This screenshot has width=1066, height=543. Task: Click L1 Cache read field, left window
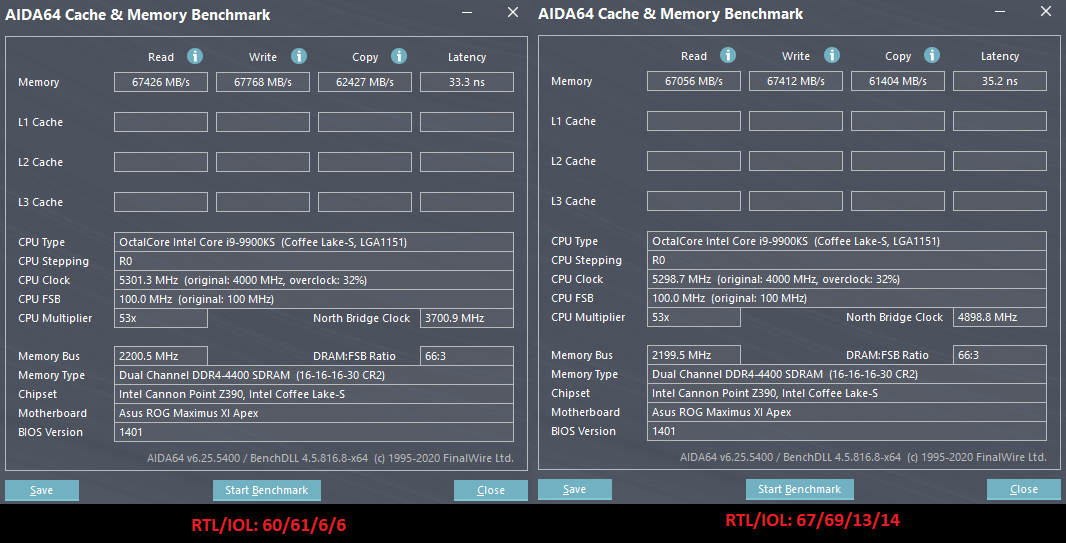[x=160, y=122]
